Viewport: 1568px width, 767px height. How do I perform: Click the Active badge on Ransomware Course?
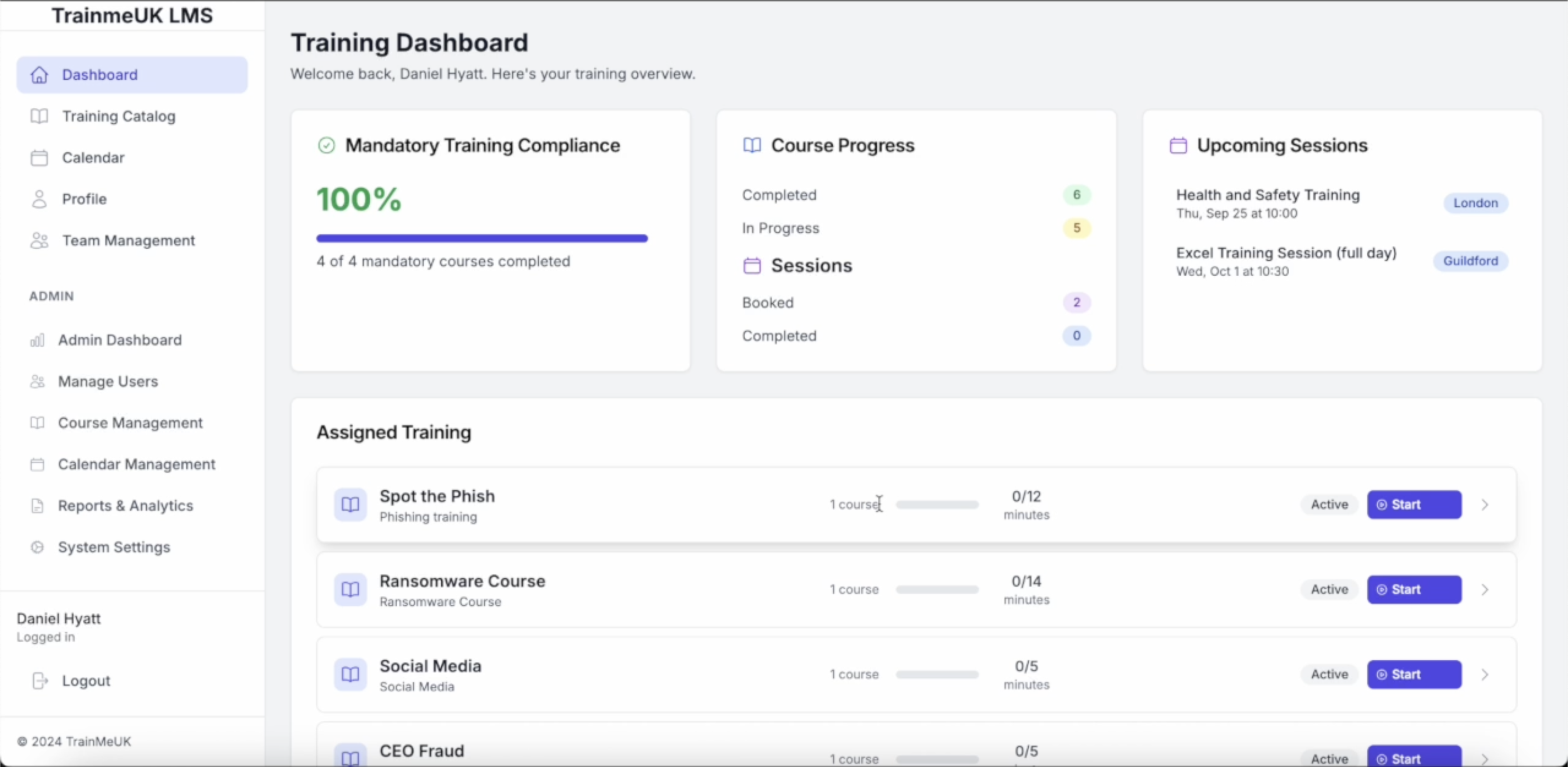(1329, 589)
